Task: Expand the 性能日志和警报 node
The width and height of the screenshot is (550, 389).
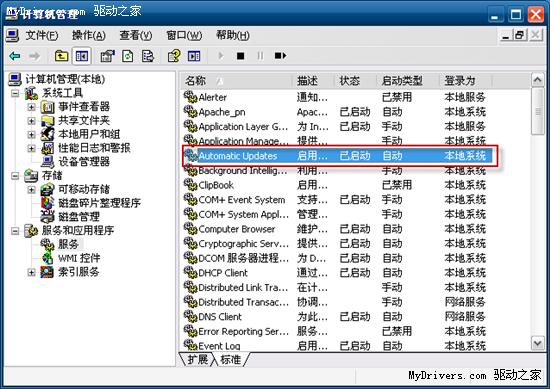Action: [31, 148]
